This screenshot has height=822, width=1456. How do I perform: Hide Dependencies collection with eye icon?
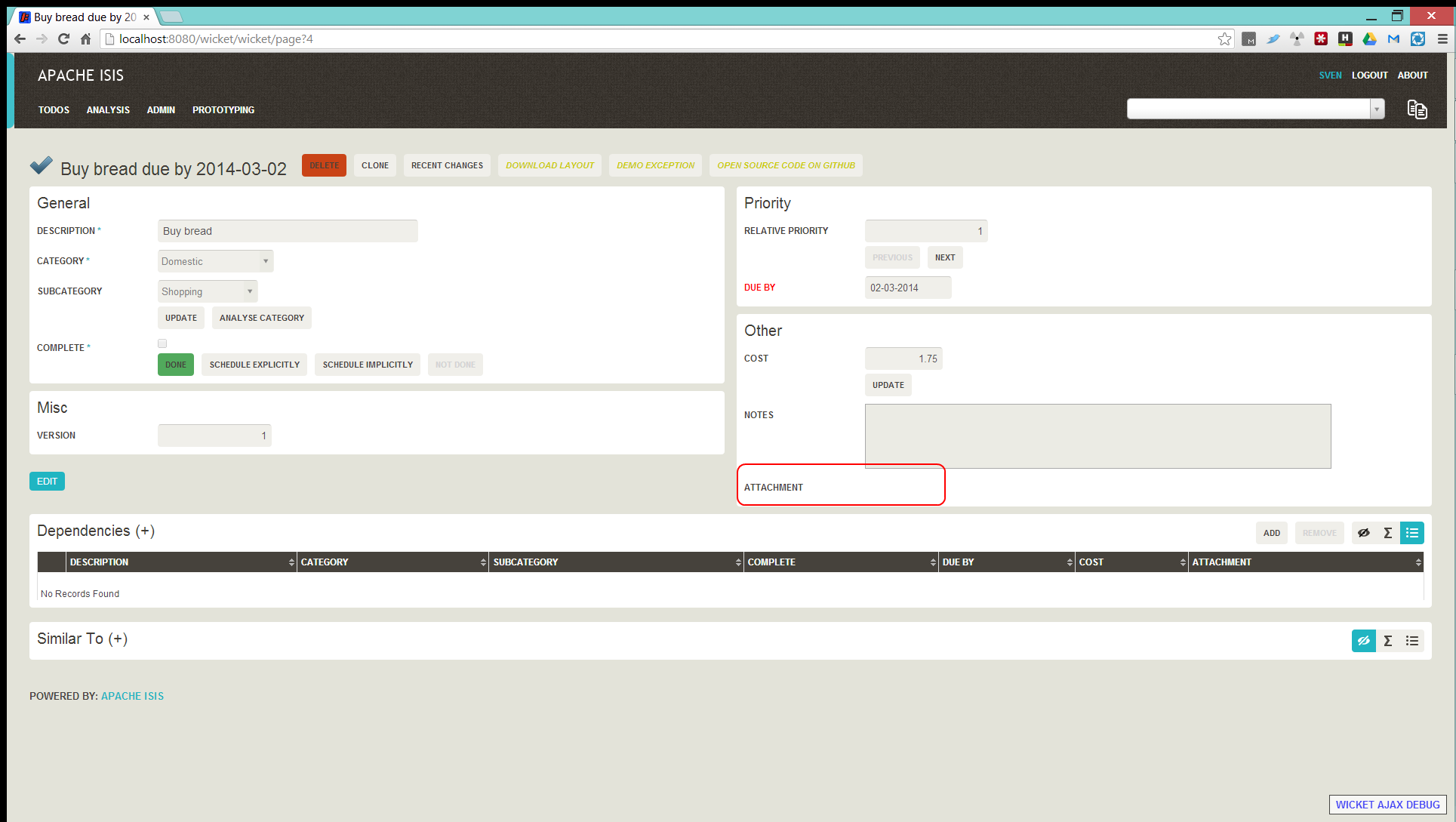(x=1363, y=533)
